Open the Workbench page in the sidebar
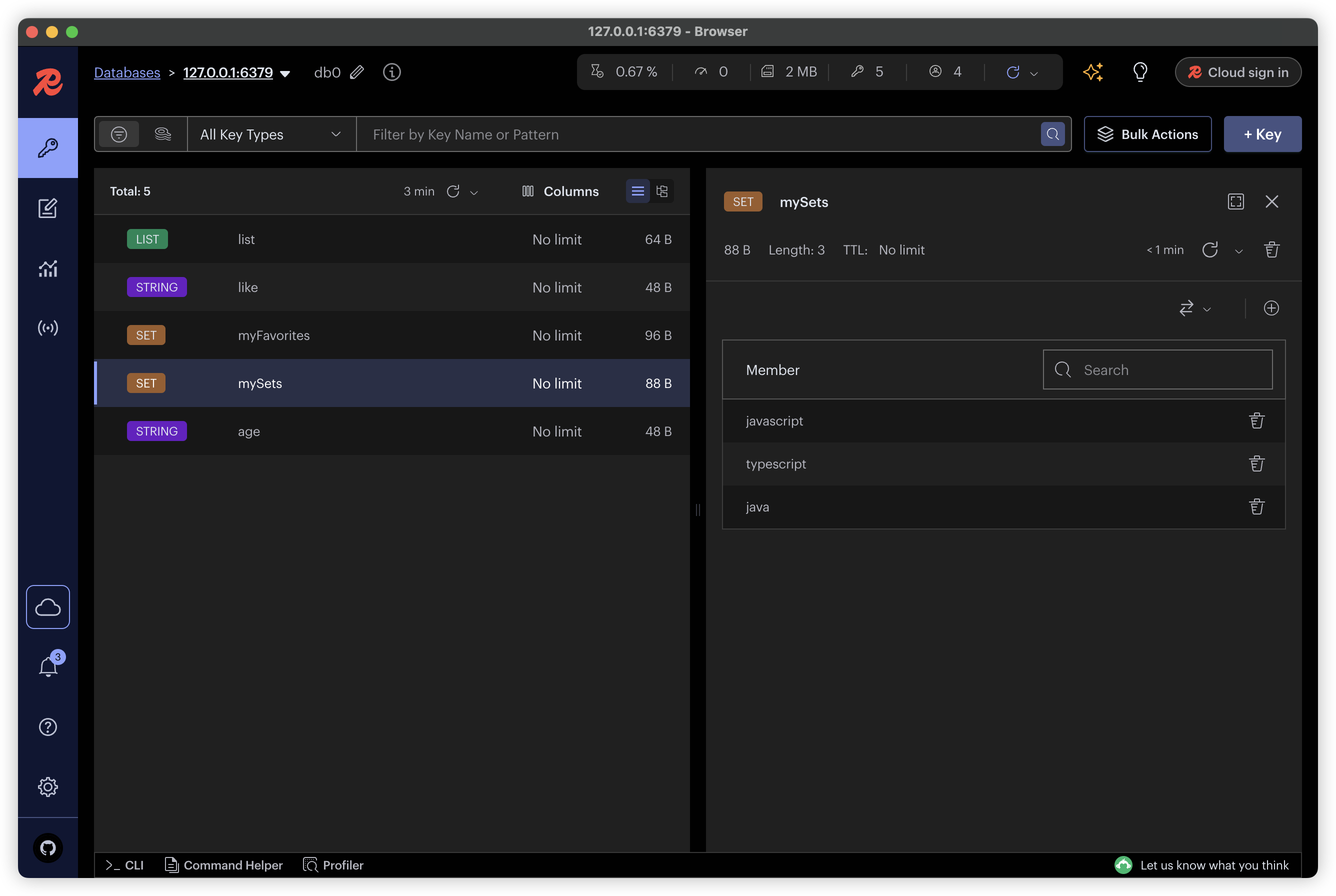Image resolution: width=1336 pixels, height=896 pixels. (47, 208)
